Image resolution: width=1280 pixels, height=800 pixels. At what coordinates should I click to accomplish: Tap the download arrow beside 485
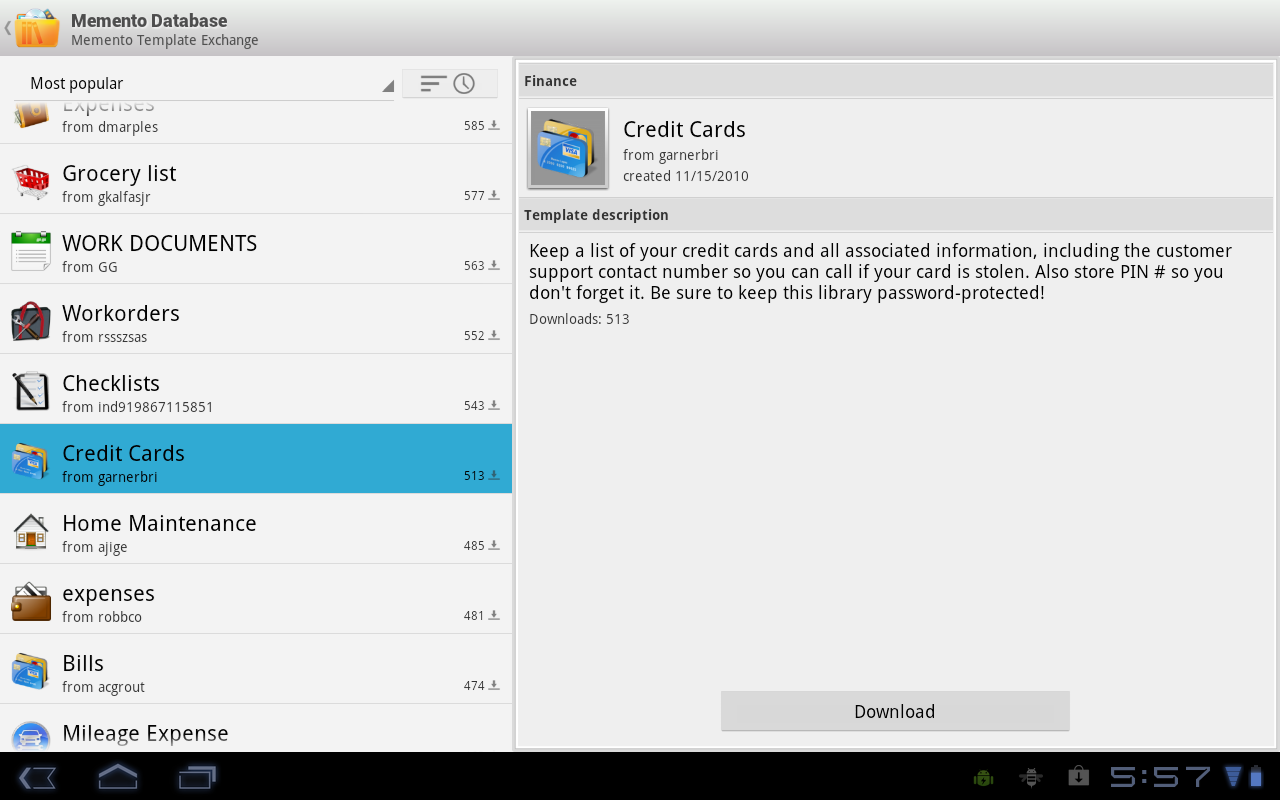[x=494, y=546]
